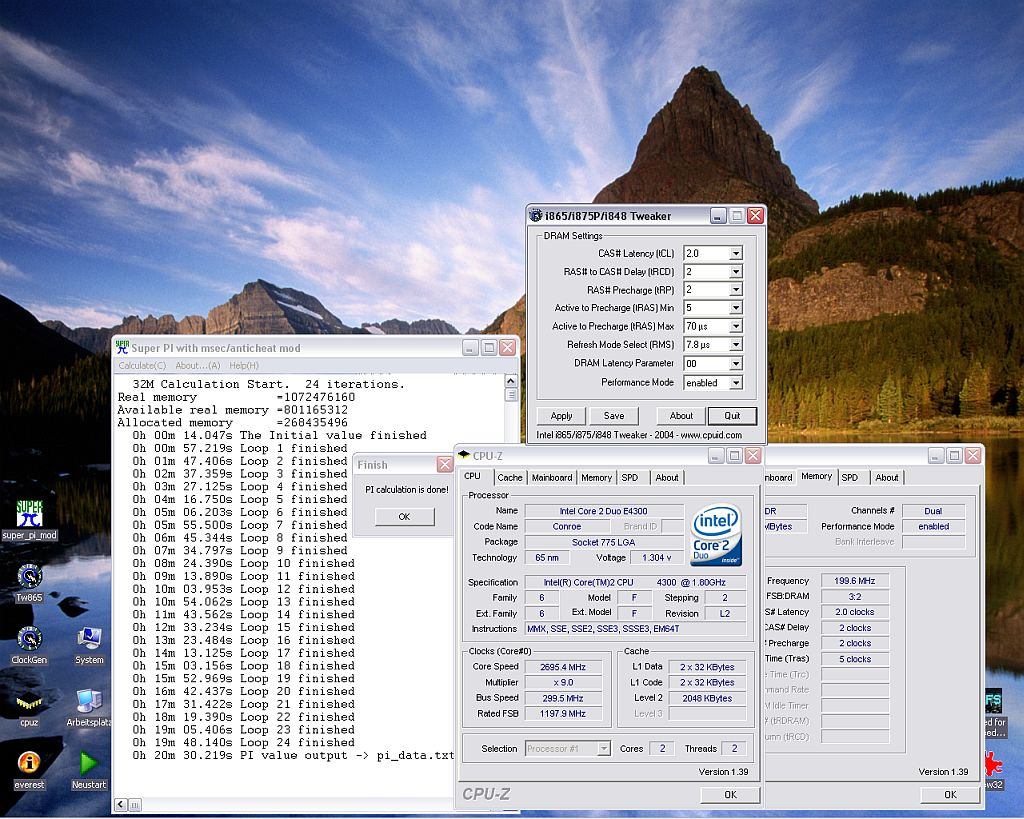Click the i865 Tweaker title bar icon
Screen dimensions: 1024x819
pos(536,216)
